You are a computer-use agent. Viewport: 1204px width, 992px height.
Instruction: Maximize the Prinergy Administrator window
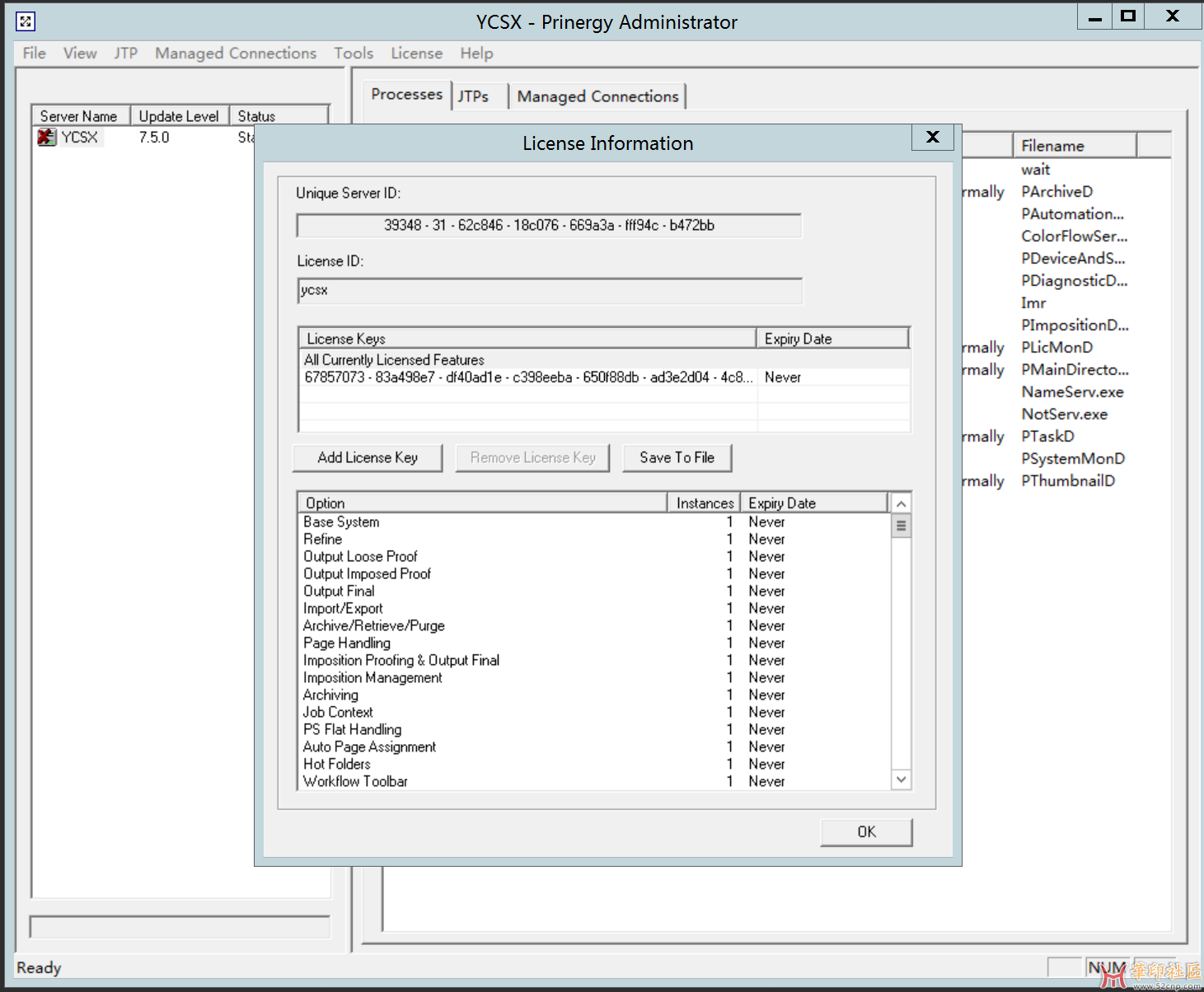point(1128,16)
